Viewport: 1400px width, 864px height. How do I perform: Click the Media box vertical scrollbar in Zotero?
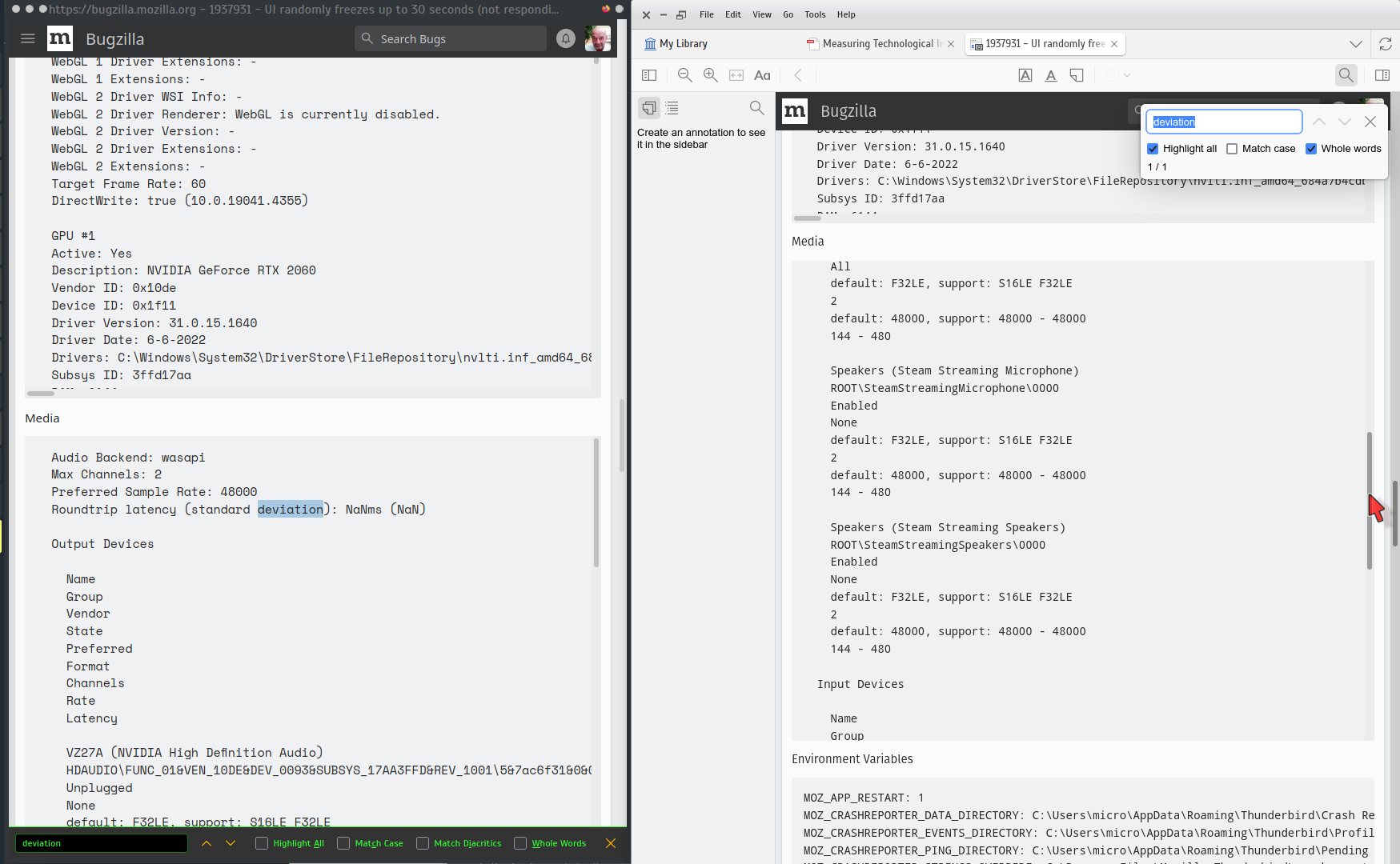click(x=1369, y=501)
